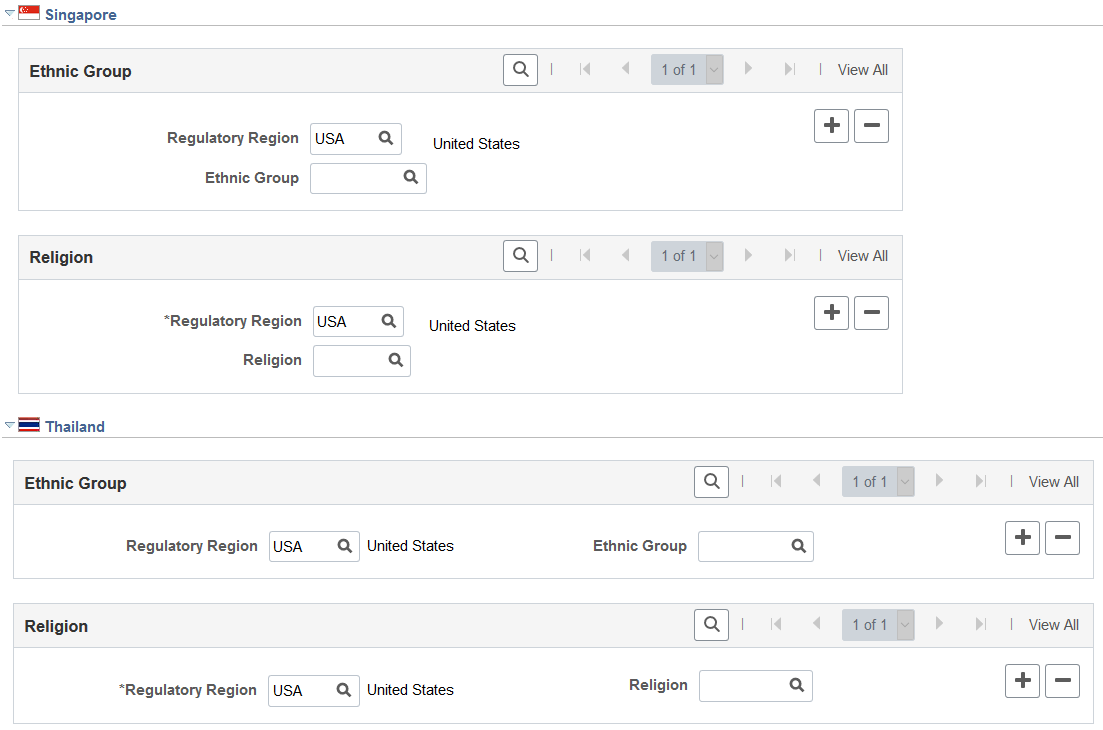Open row selector dropdown in Singapore Religion
Image resolution: width=1103 pixels, height=730 pixels.
tap(715, 256)
